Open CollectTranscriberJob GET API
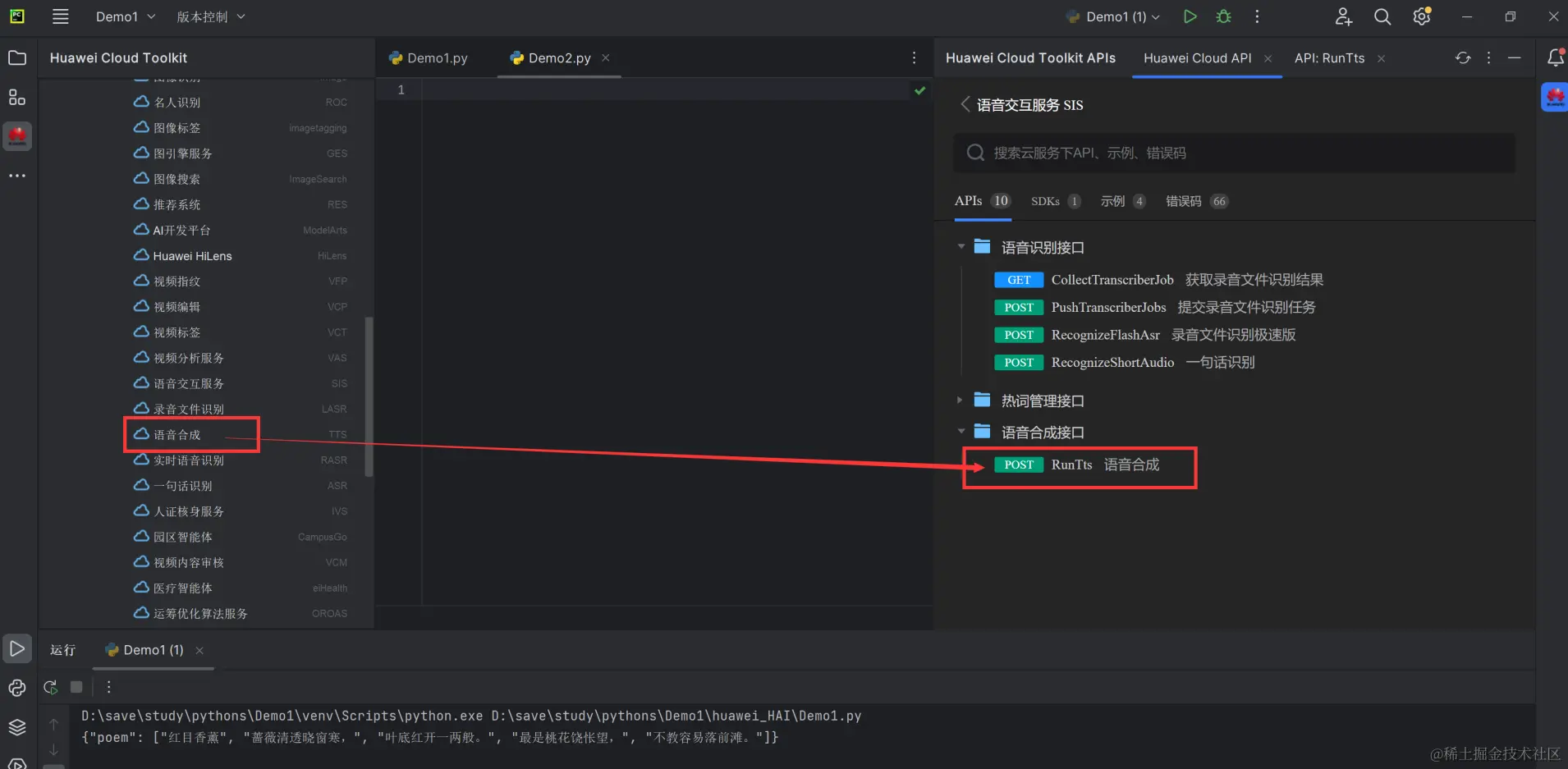 (1159, 280)
